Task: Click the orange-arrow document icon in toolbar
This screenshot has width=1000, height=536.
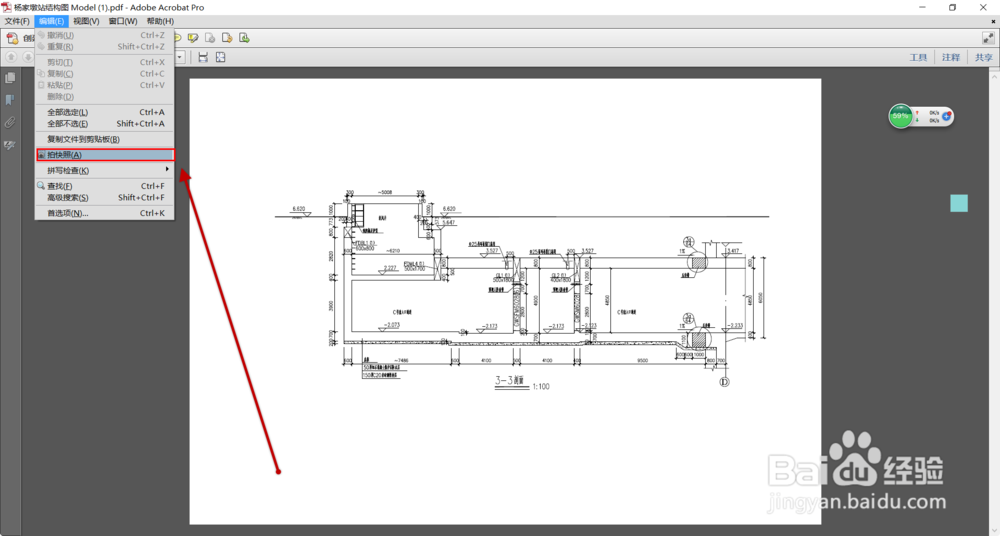Action: coord(226,38)
